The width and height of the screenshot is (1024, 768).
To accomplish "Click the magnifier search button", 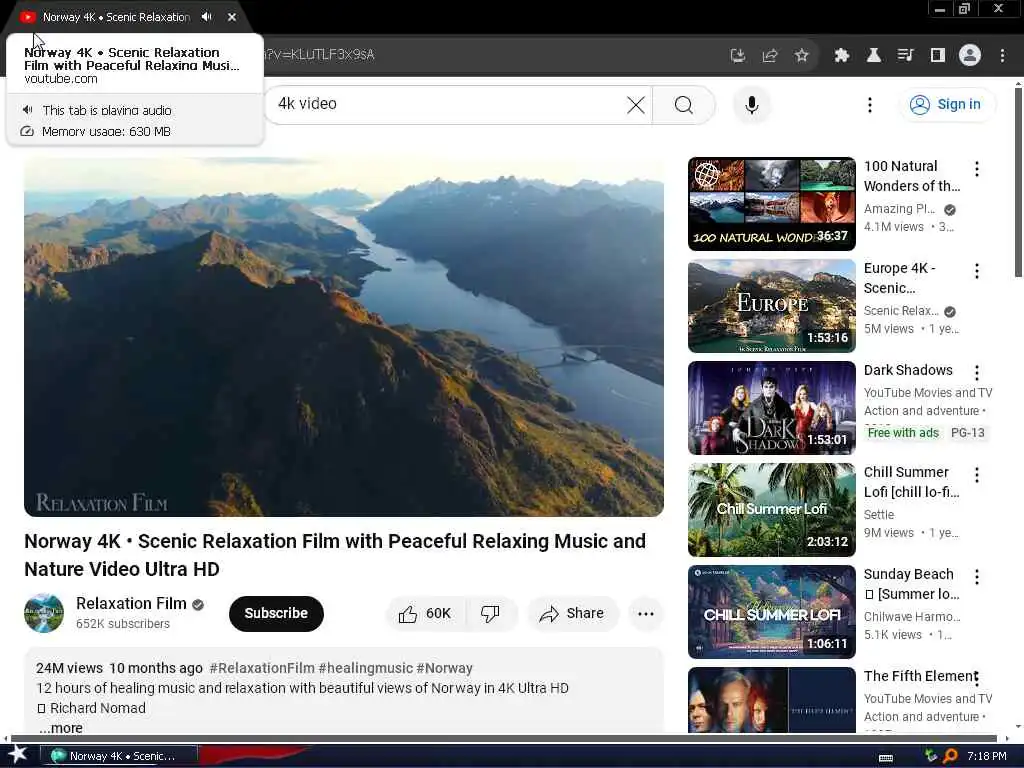I will tap(684, 104).
